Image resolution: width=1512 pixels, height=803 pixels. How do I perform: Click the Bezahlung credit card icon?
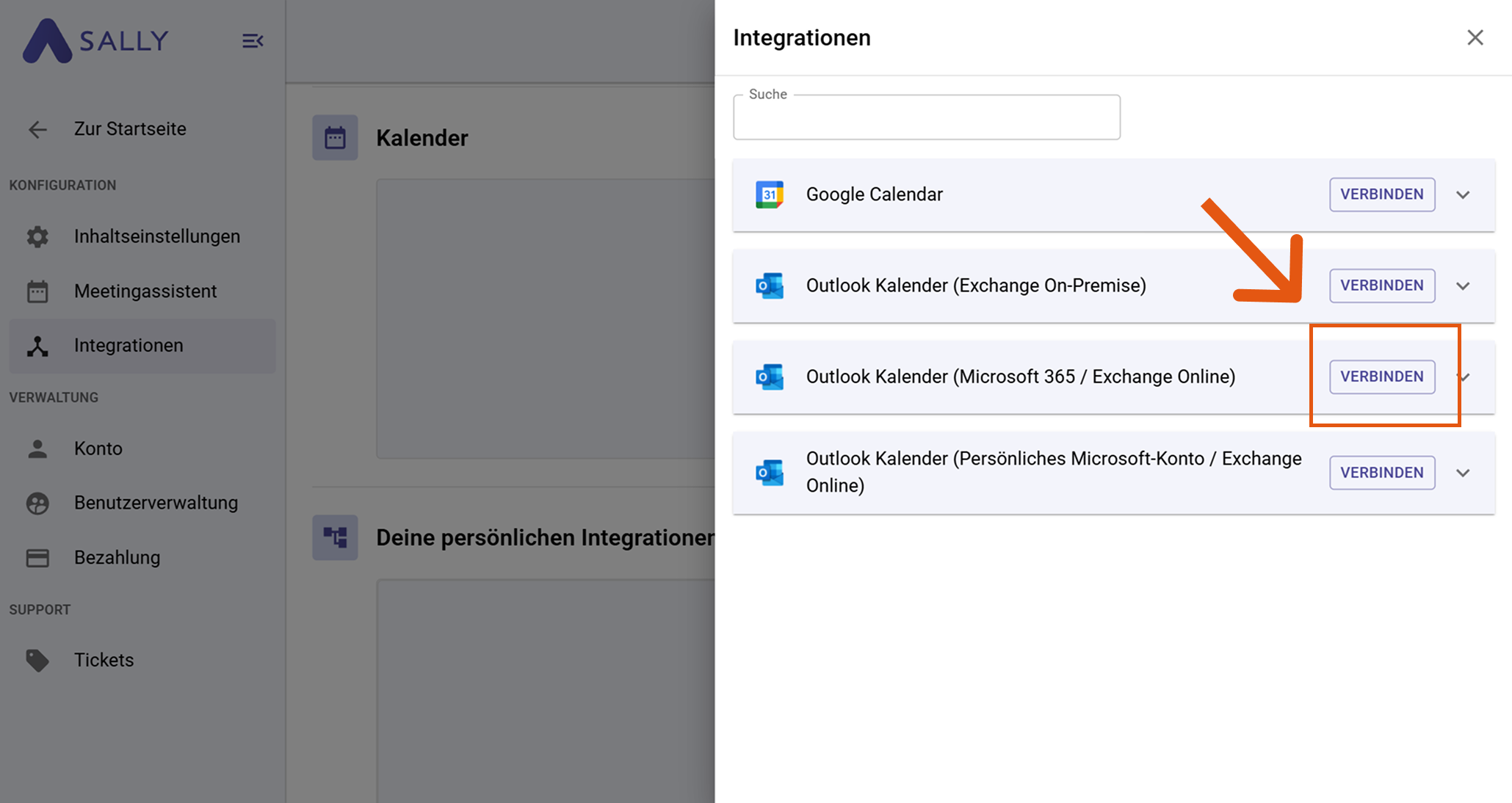click(x=37, y=558)
